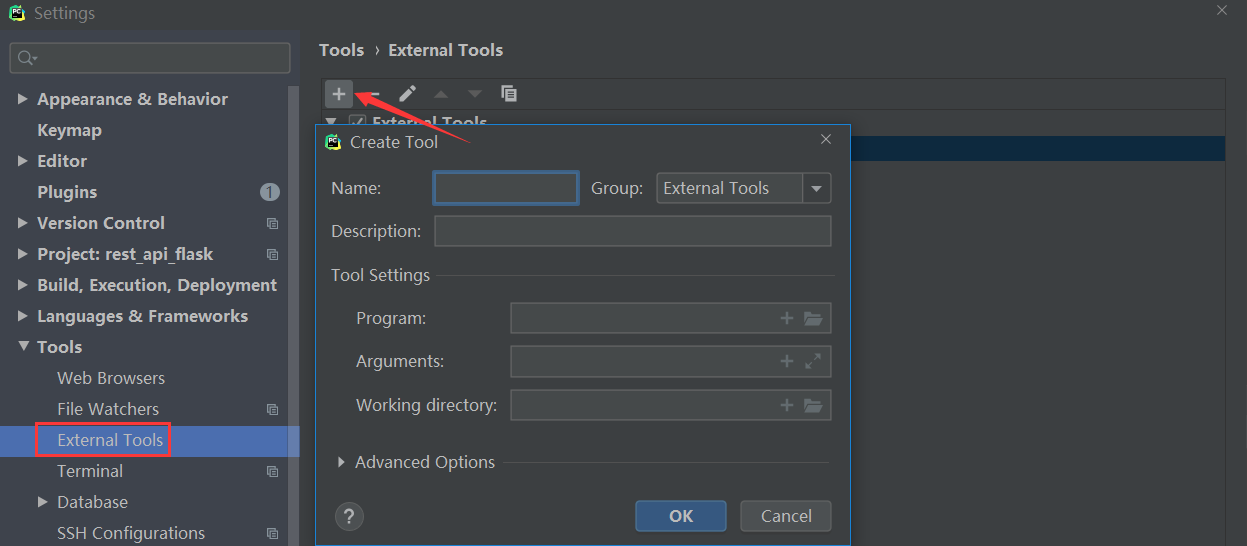Expand the Version Control node
1247x546 pixels.
(22, 223)
